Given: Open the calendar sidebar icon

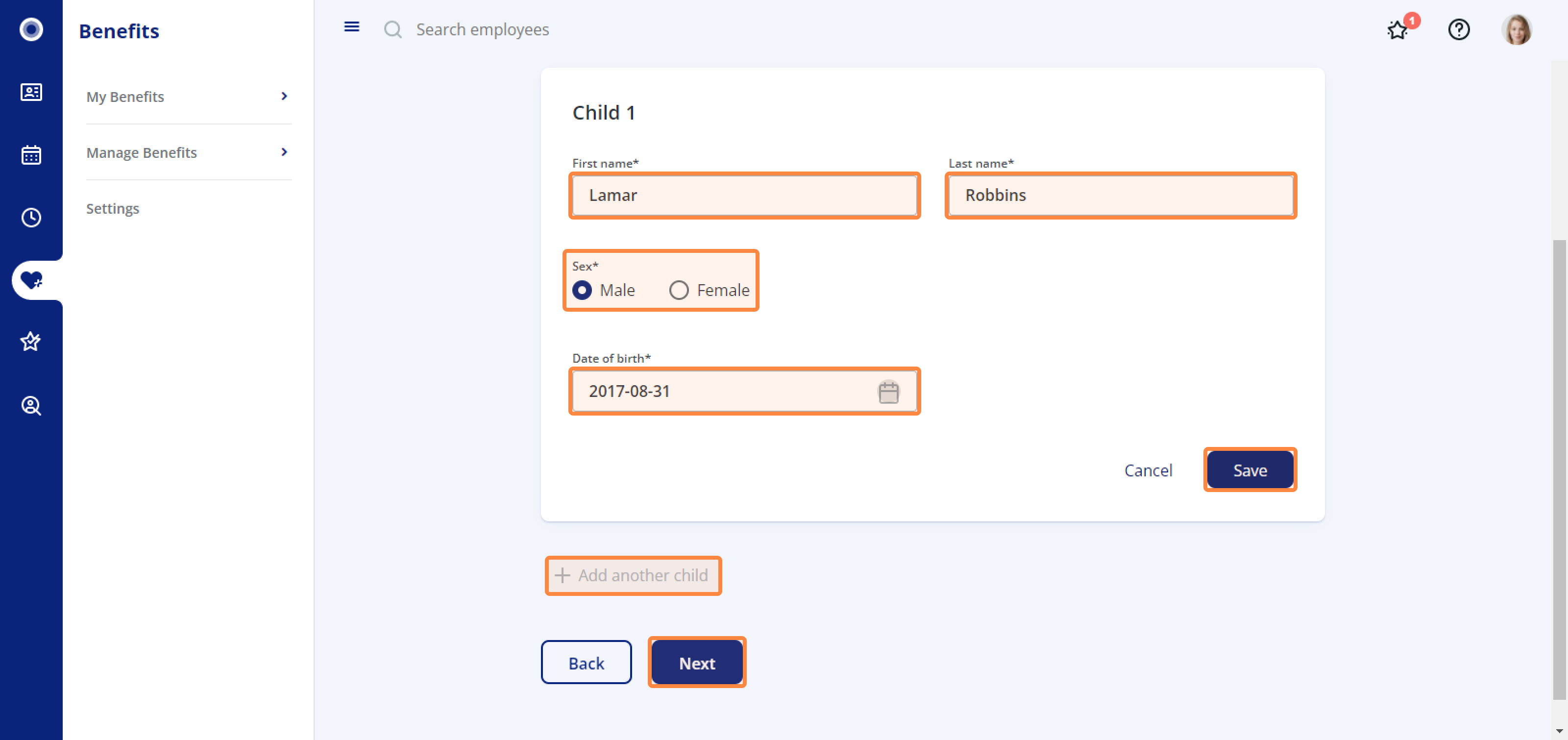Looking at the screenshot, I should [31, 154].
